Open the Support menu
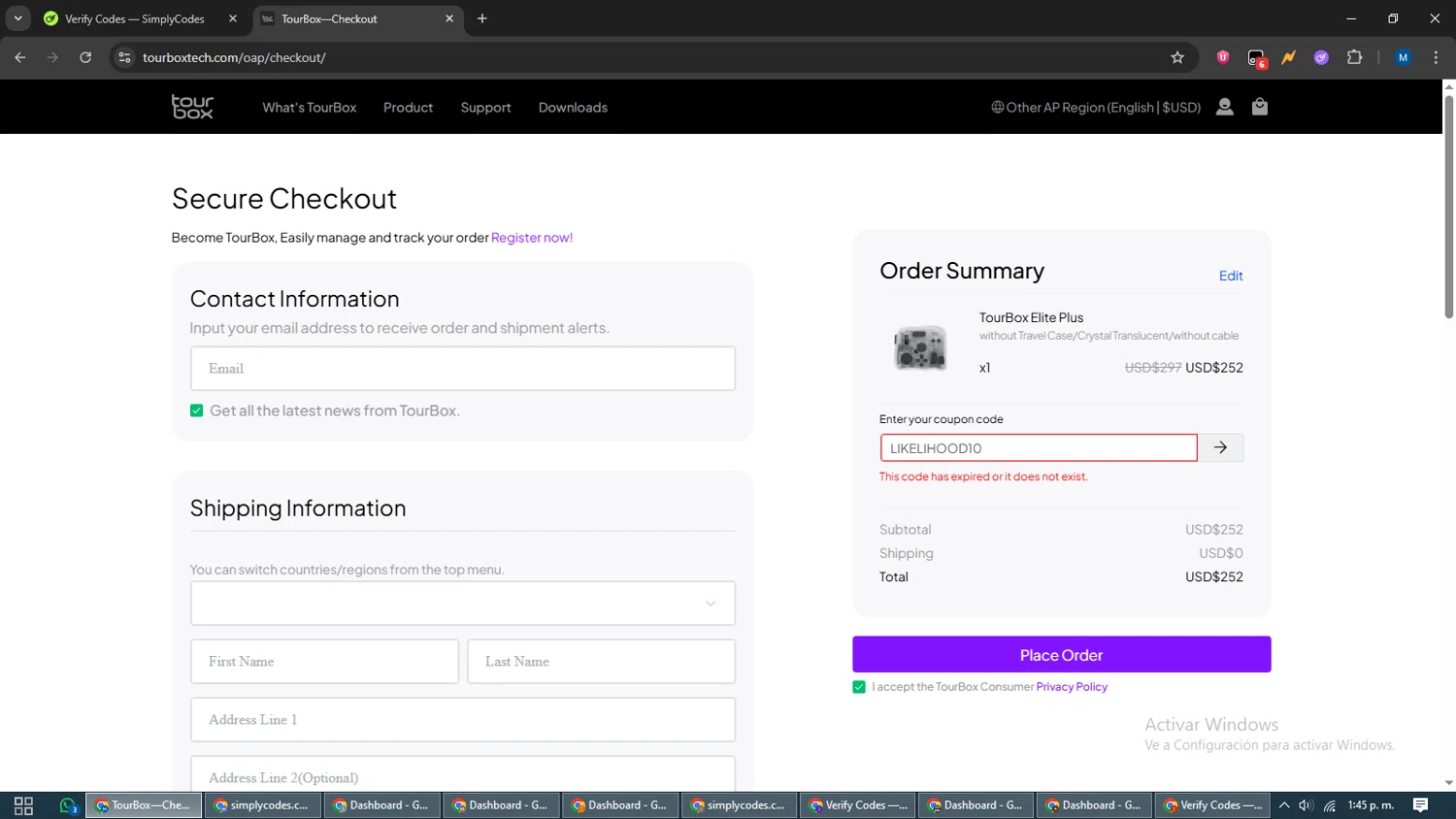 click(x=485, y=107)
